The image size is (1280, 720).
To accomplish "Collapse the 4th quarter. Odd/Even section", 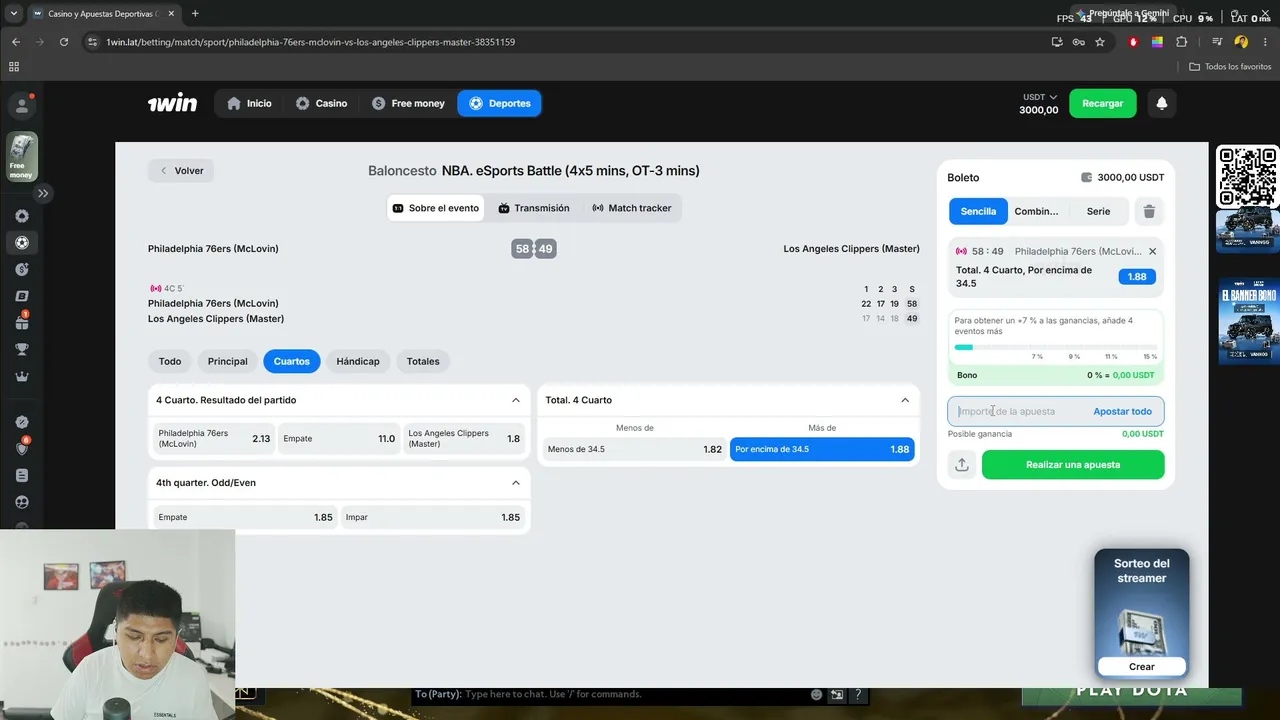I will [x=516, y=483].
